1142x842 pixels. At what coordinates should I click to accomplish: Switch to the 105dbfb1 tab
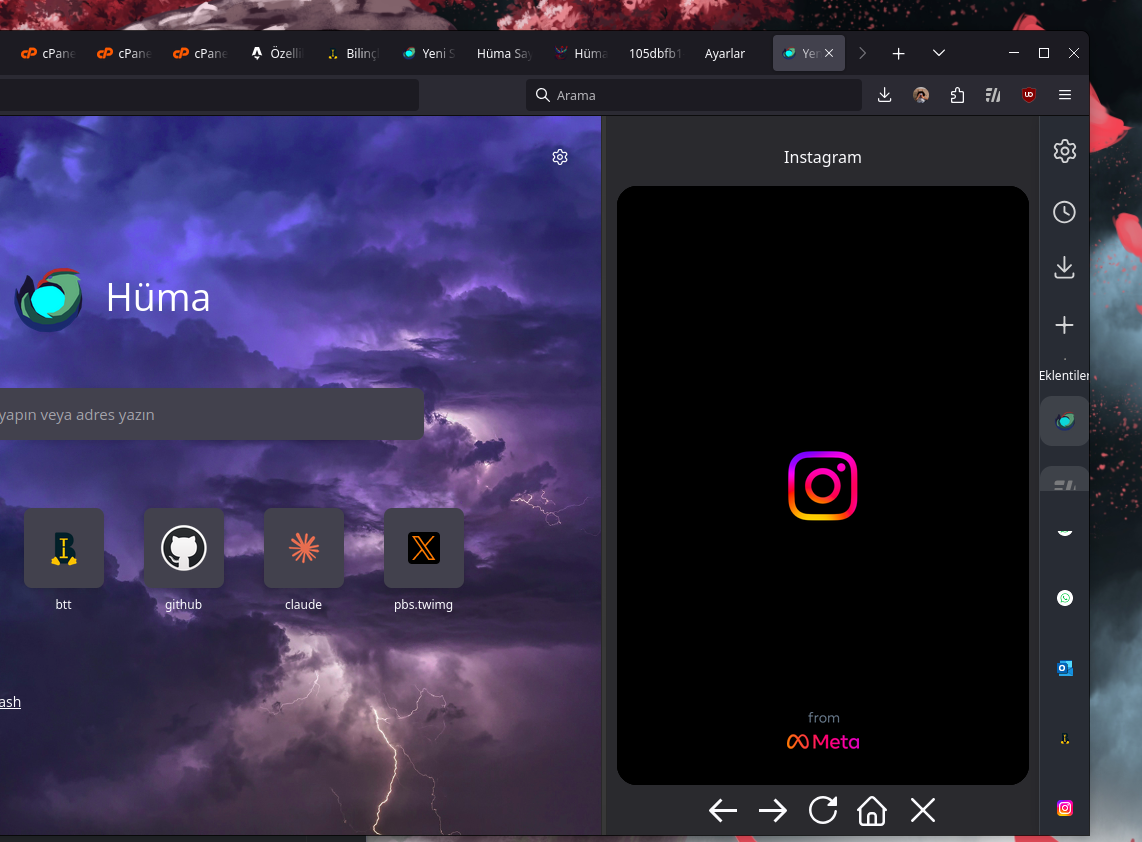coord(655,53)
